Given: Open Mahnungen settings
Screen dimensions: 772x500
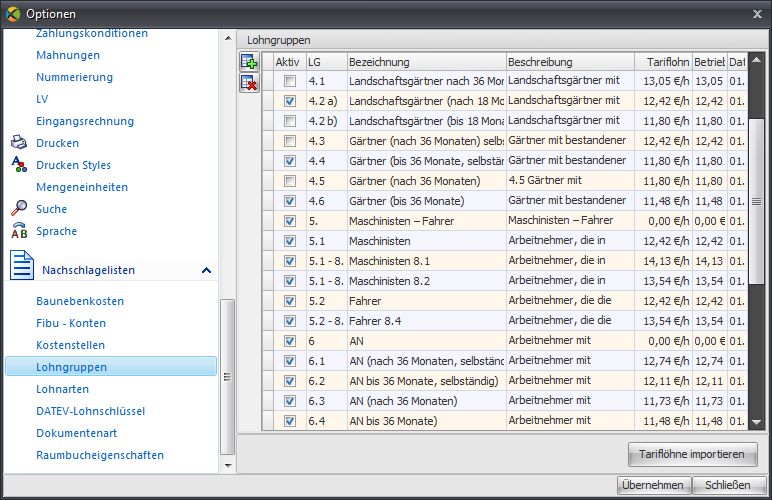Looking at the screenshot, I should click(68, 55).
